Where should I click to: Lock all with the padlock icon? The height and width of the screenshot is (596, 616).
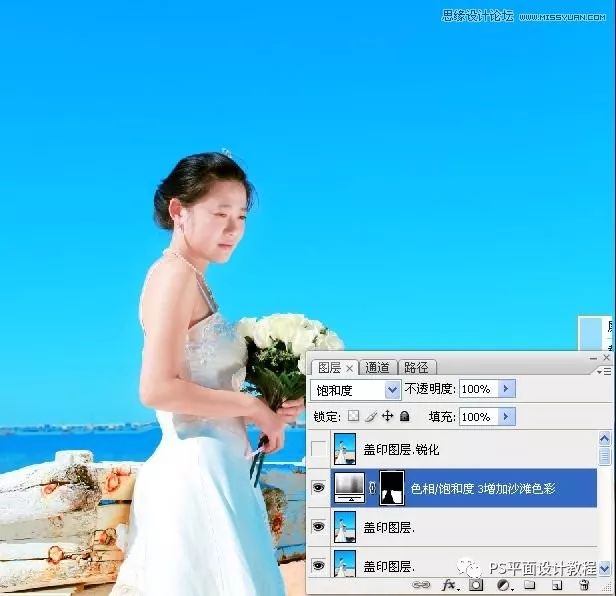click(x=405, y=416)
